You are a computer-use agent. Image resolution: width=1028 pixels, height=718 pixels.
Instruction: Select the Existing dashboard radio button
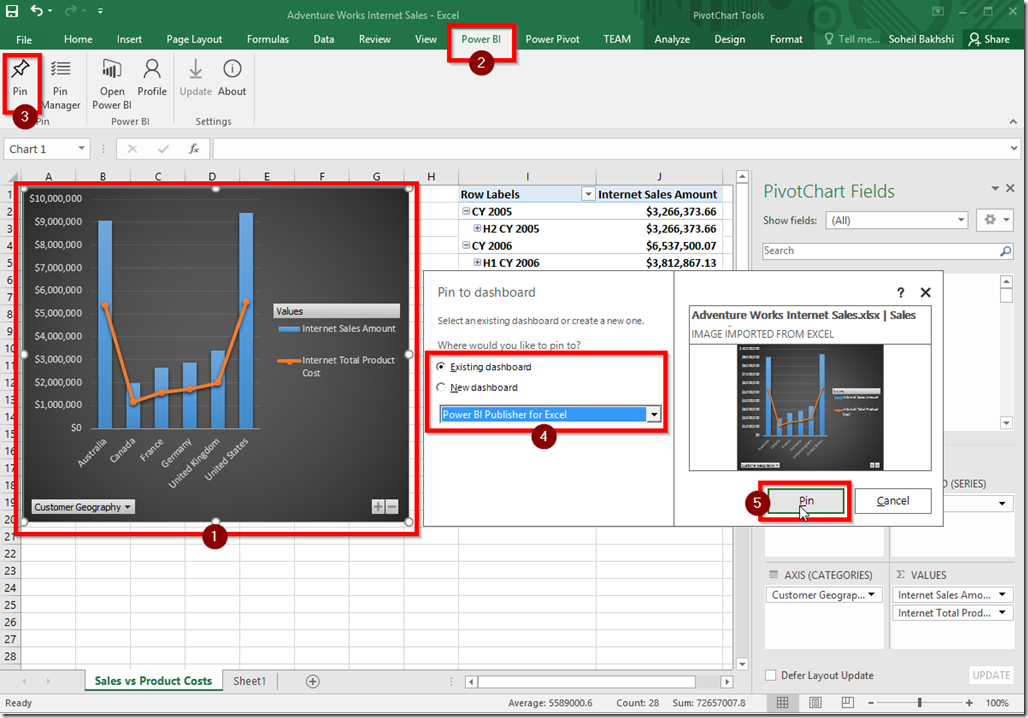coord(441,367)
